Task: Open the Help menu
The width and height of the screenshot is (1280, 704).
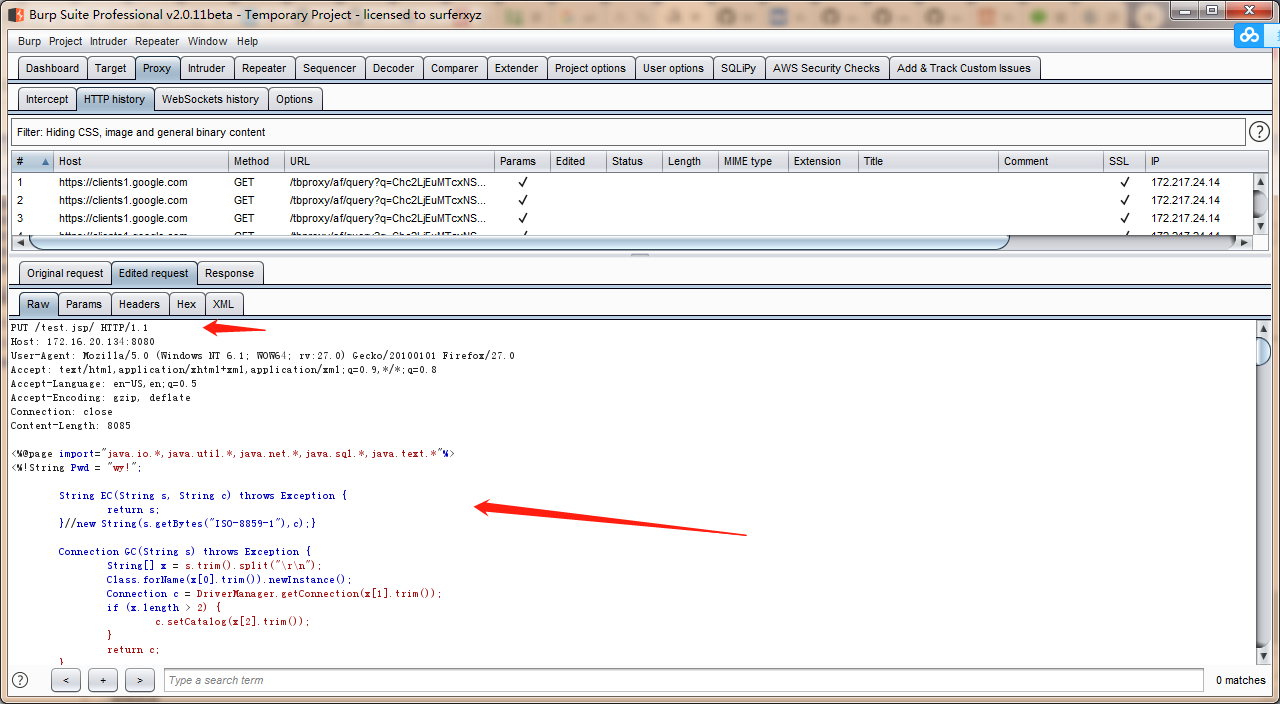Action: click(247, 41)
